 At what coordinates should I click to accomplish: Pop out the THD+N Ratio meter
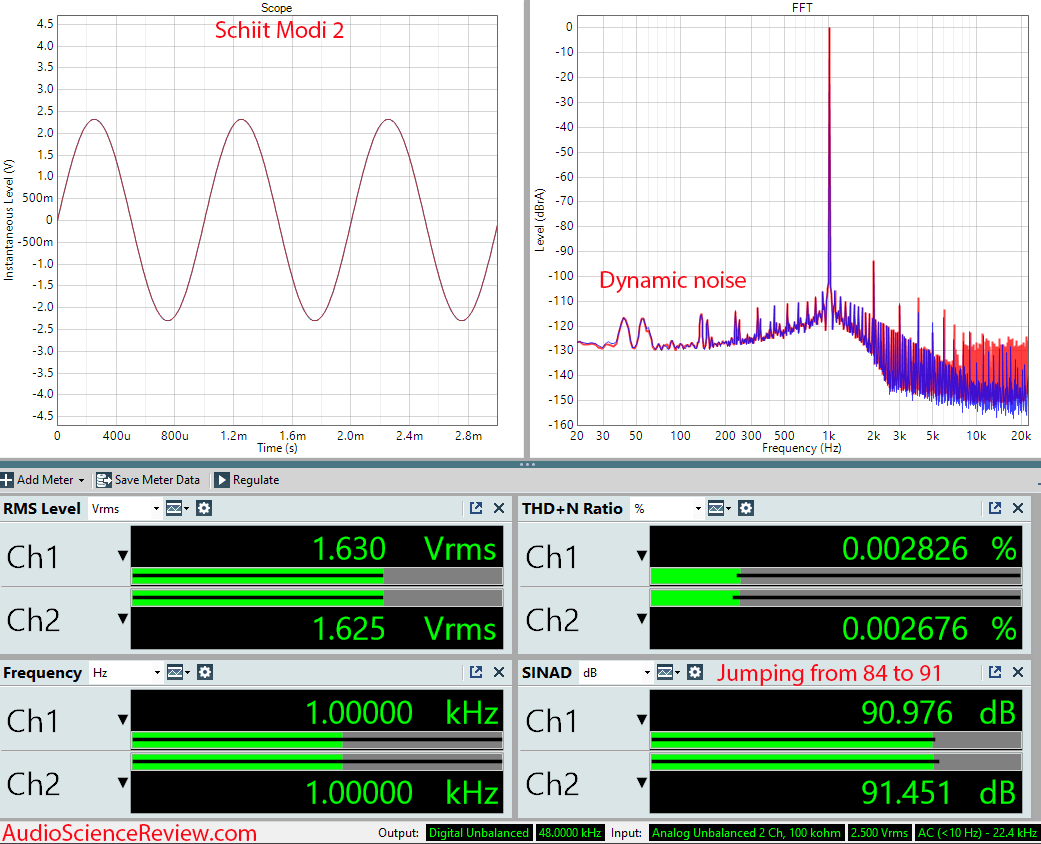click(x=995, y=508)
